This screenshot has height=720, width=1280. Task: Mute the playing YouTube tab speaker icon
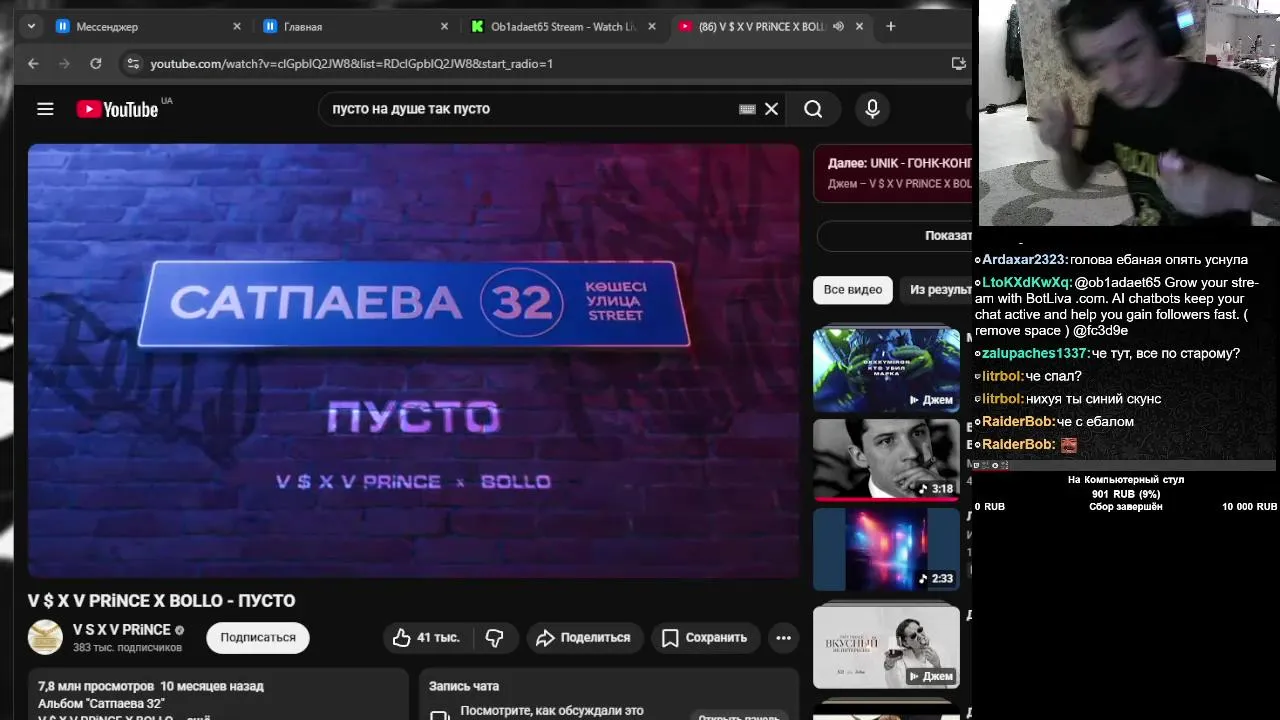point(838,26)
